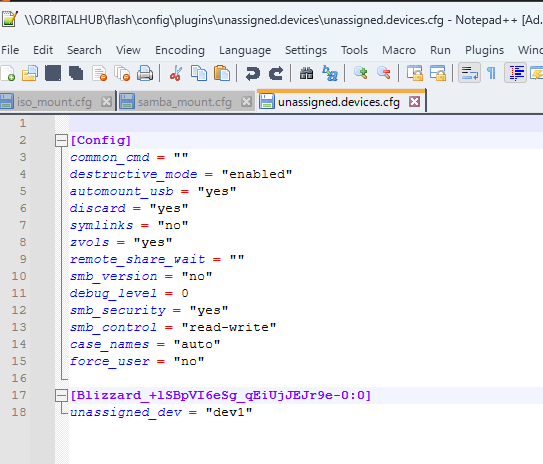Viewport: 543px width, 464px height.
Task: Open the Macro menu
Action: tap(399, 50)
